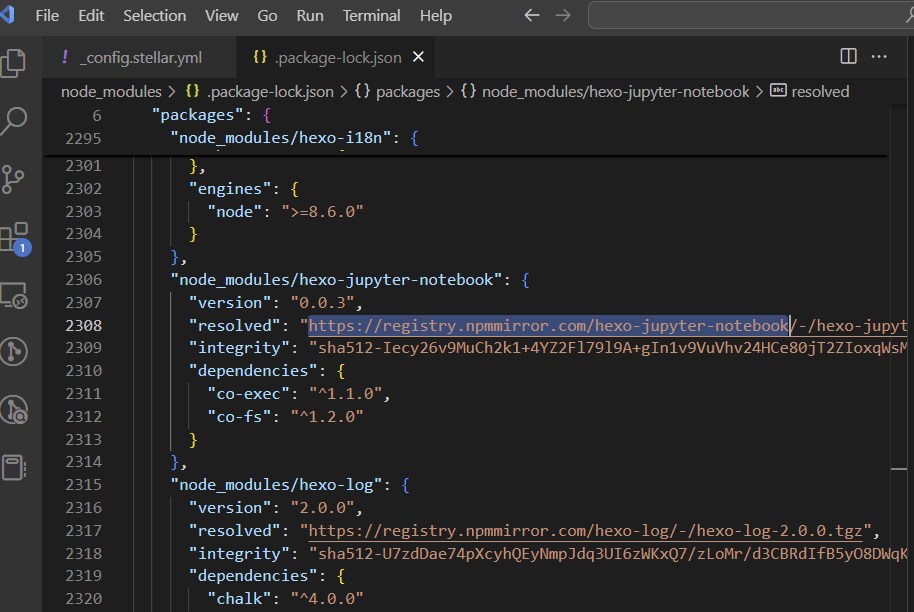Click the command center search box
This screenshot has width=914, height=612.
tap(750, 16)
